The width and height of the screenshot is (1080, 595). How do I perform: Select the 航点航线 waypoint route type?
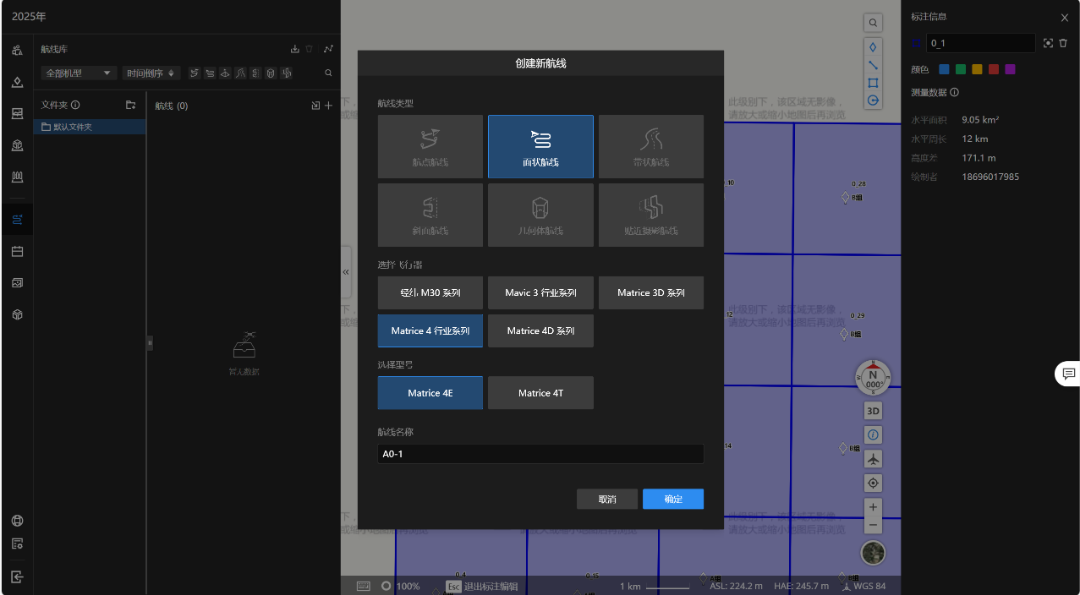(x=430, y=147)
